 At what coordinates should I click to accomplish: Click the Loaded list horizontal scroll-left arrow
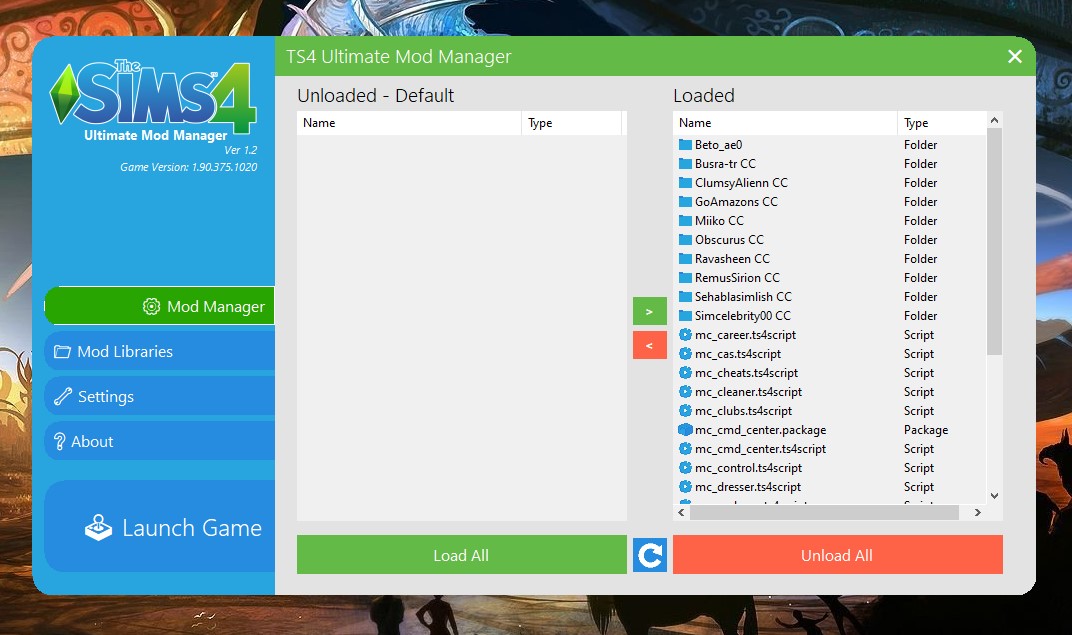pos(681,513)
